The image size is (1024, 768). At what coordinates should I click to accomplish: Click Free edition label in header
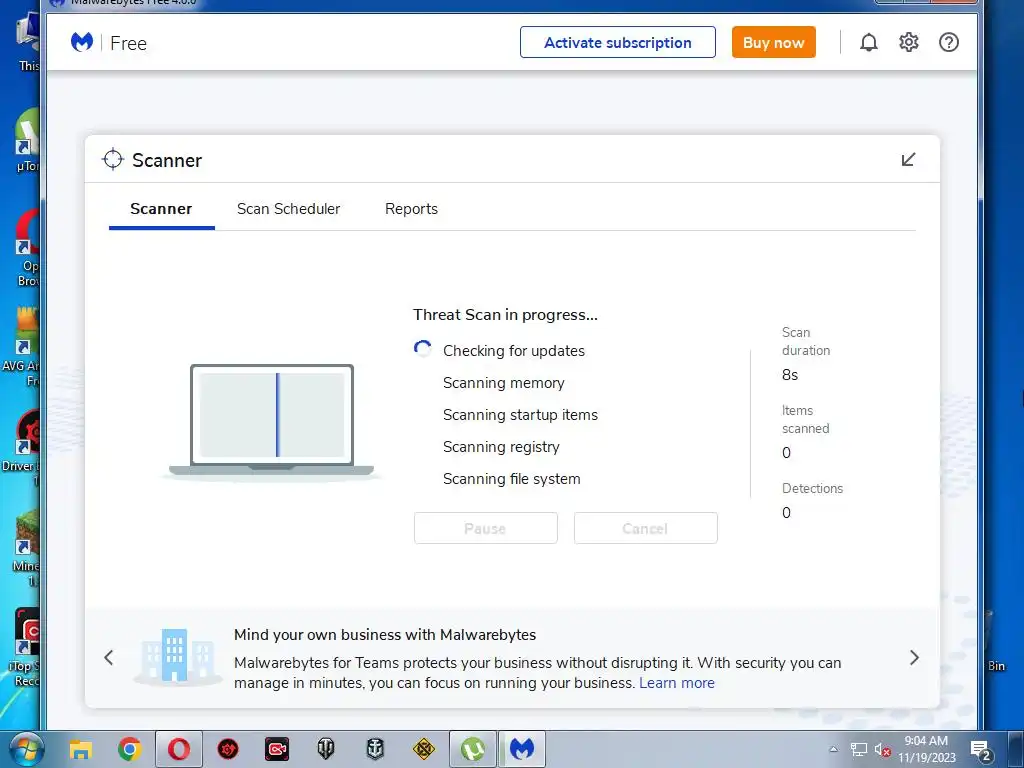click(x=129, y=43)
